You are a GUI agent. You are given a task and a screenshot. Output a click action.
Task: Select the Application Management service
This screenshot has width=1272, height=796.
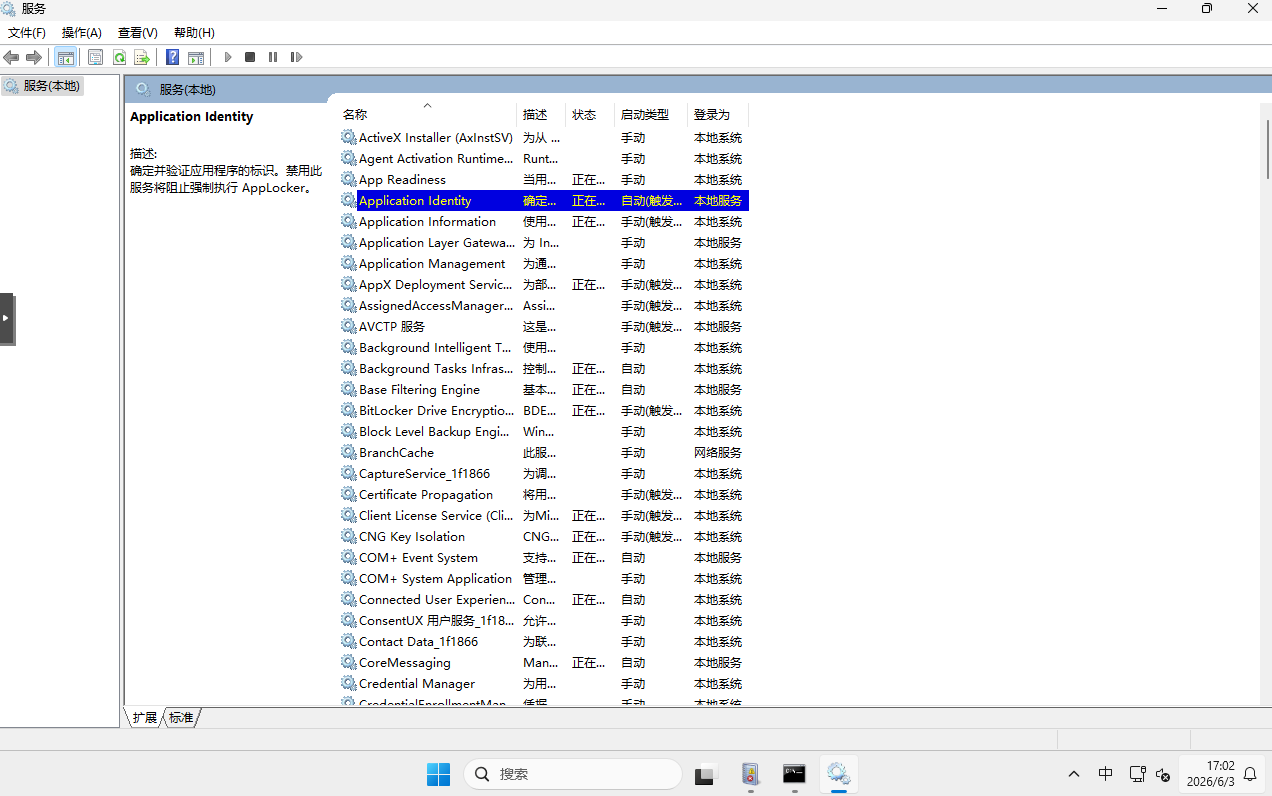click(x=544, y=263)
